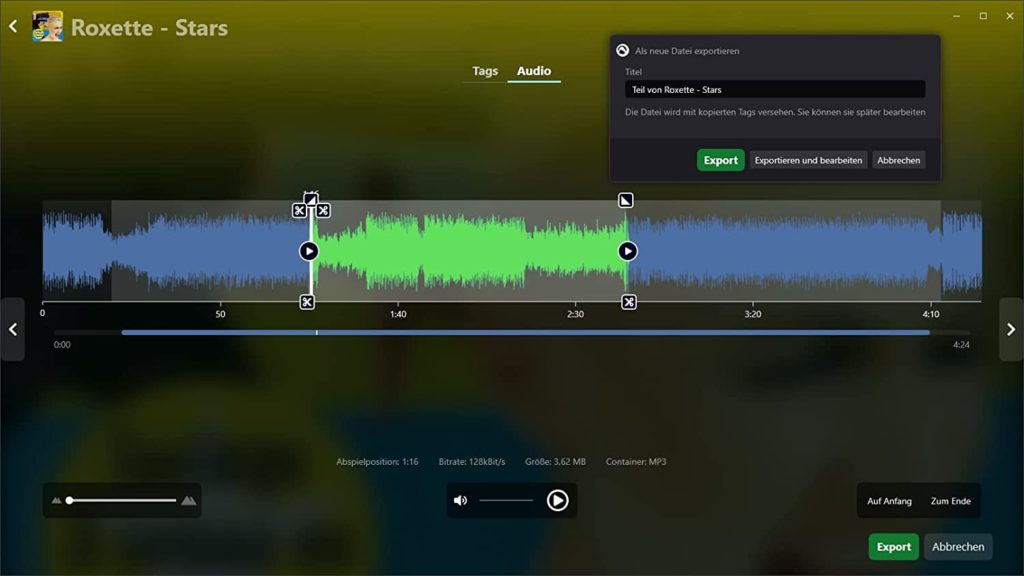Jump to start with Auf Anfang
Viewport: 1024px width, 576px height.
(x=889, y=501)
